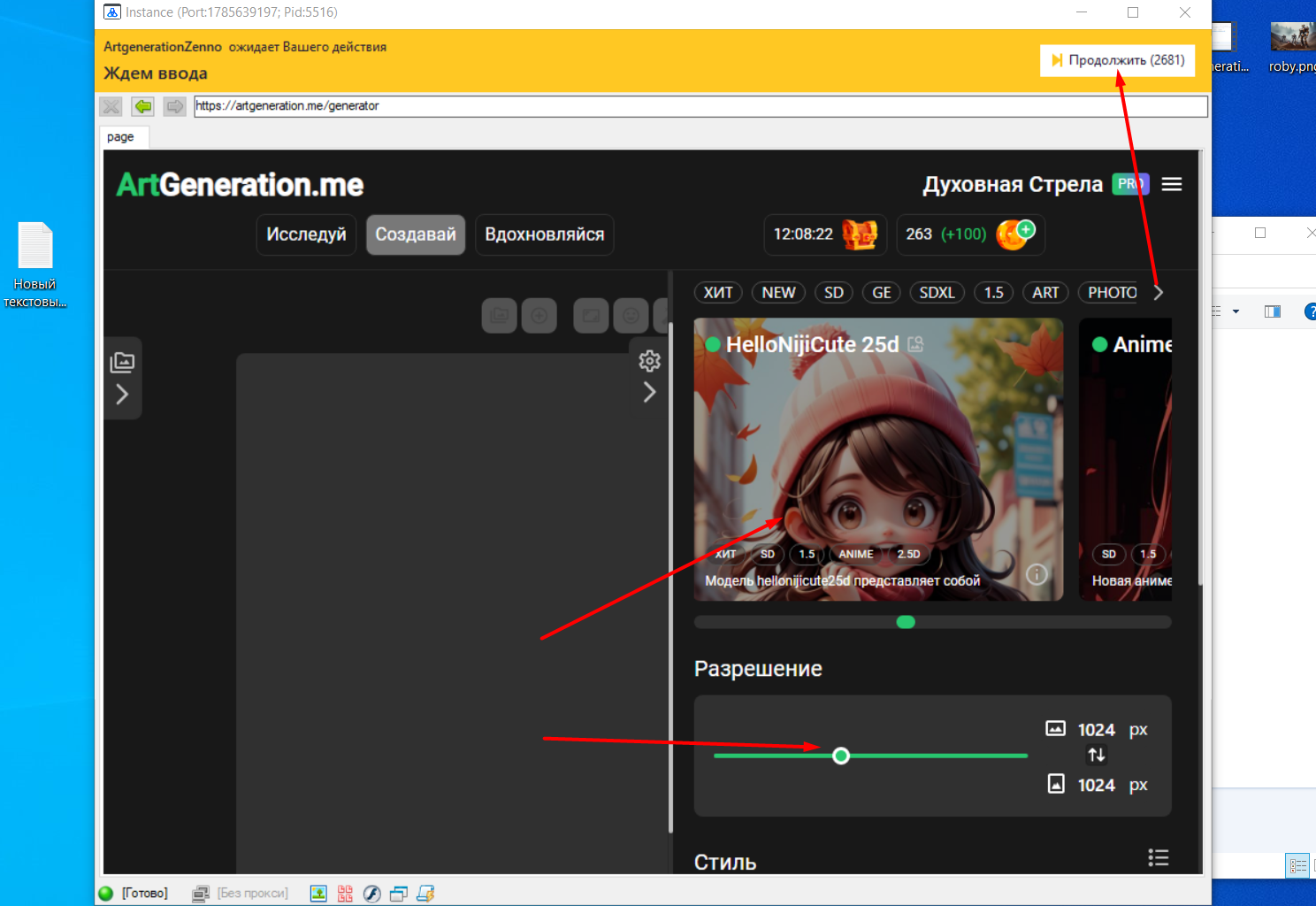1316x906 pixels.
Task: Expand the left sidebar panel chevron
Action: 123,394
